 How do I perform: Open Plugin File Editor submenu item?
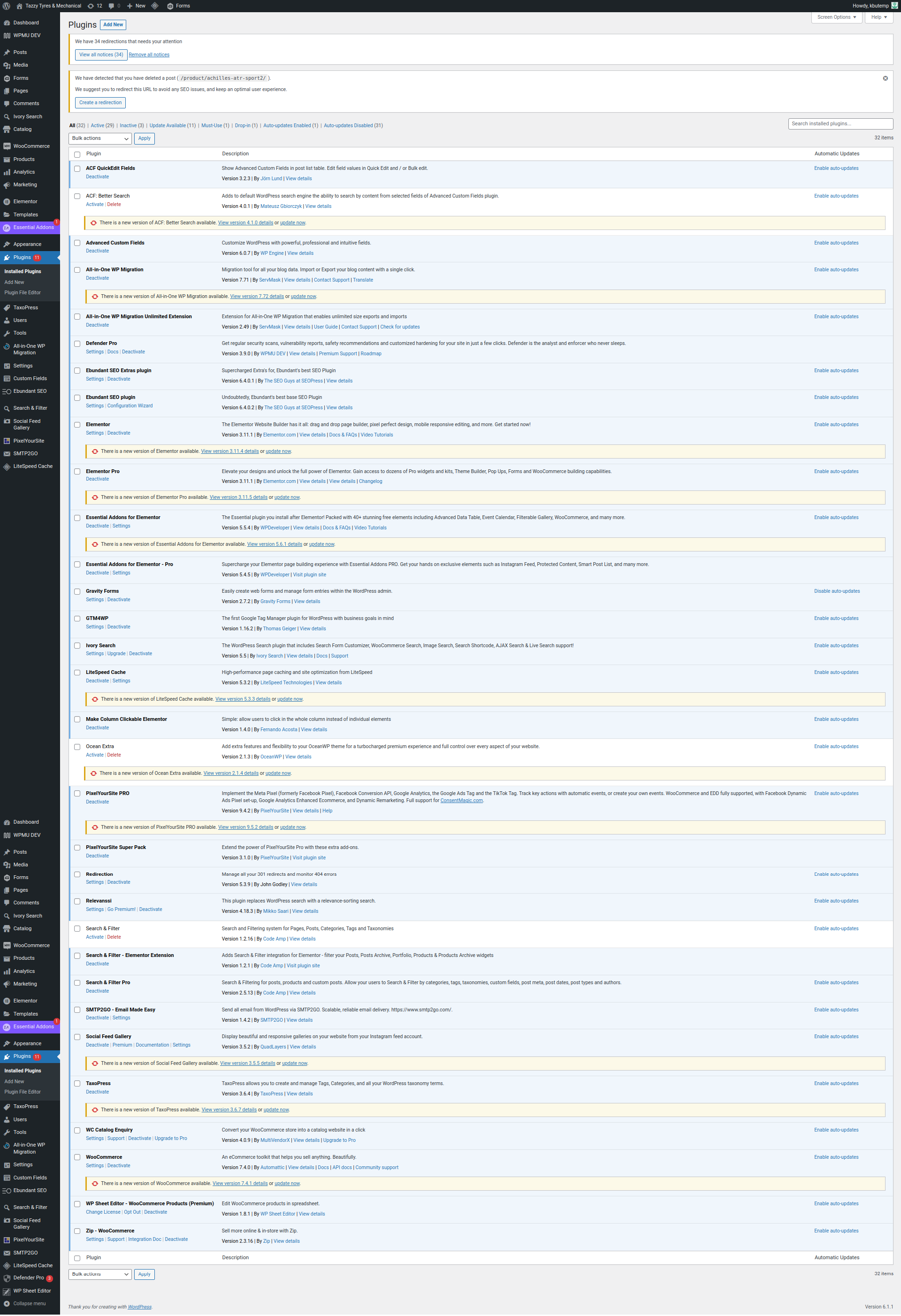23,293
